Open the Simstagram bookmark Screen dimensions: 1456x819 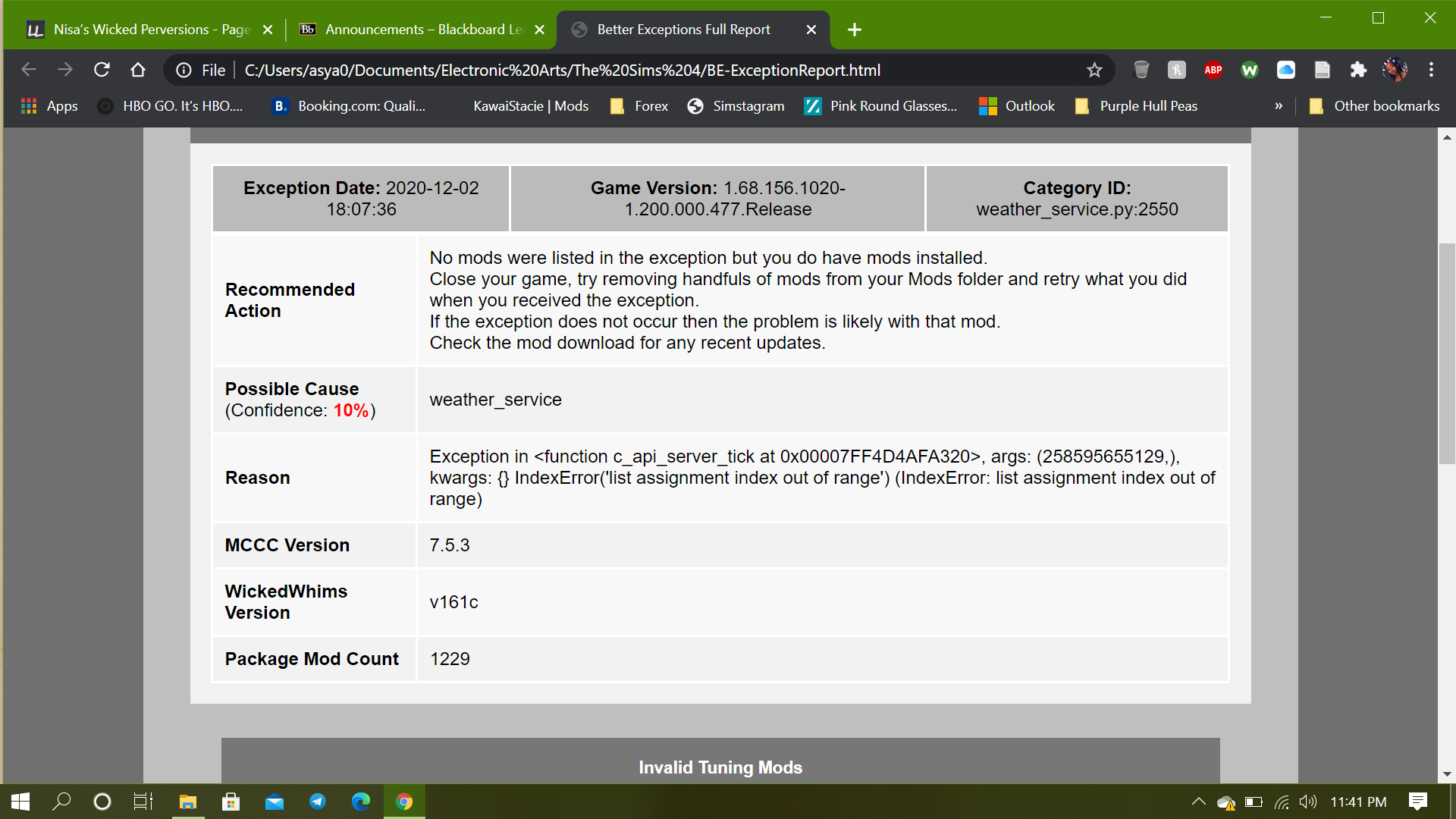tap(736, 106)
